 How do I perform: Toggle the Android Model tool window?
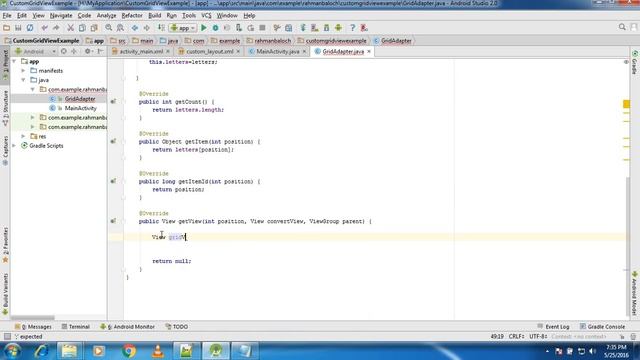635,293
